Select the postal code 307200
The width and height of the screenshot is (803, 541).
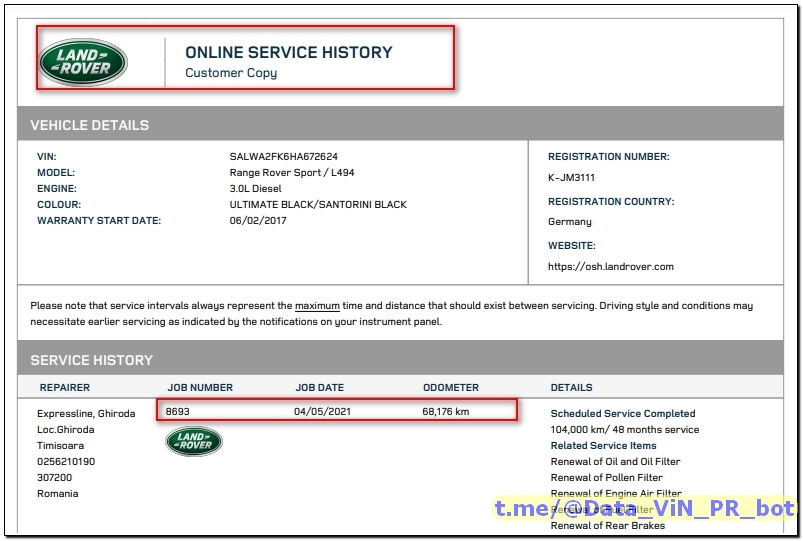(54, 477)
